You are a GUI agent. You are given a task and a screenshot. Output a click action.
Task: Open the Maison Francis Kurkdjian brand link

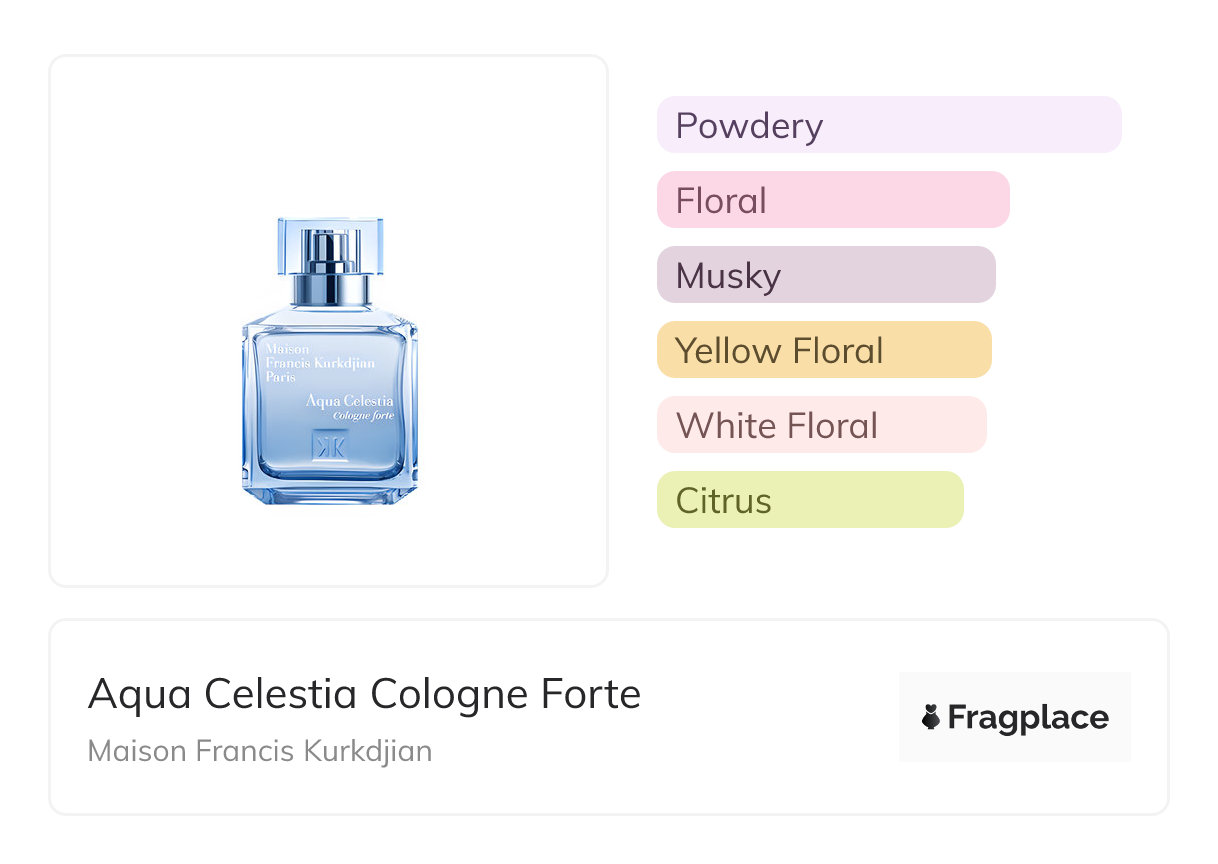[x=260, y=751]
